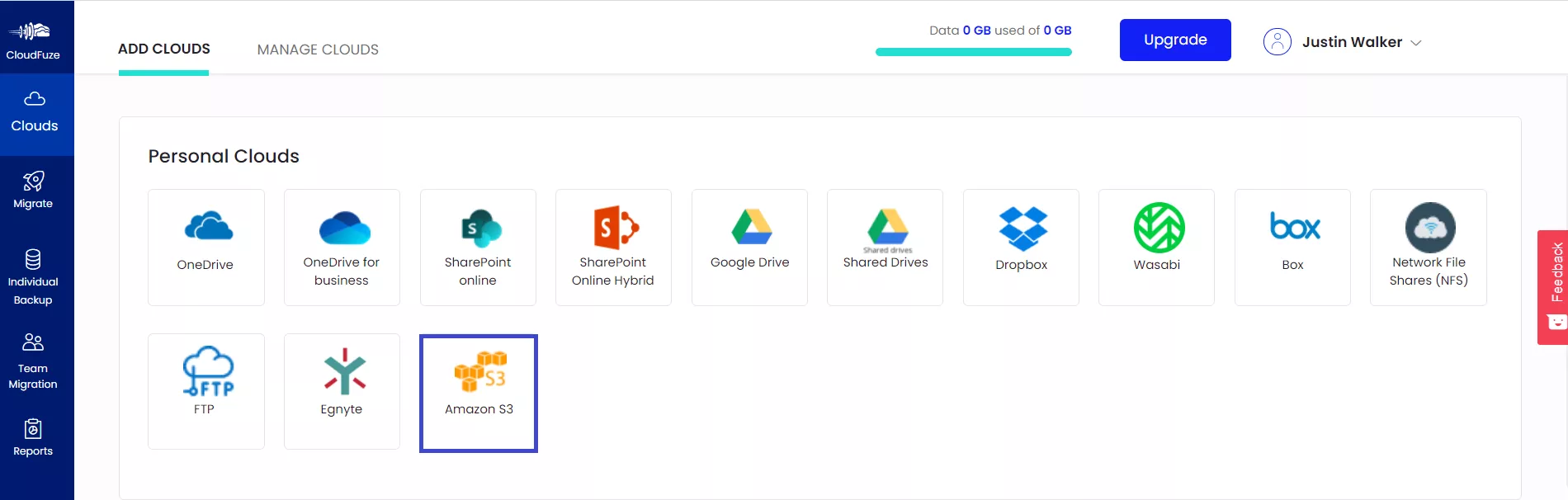The image size is (1568, 500).
Task: Add an Egnyte cloud
Action: [x=342, y=392]
